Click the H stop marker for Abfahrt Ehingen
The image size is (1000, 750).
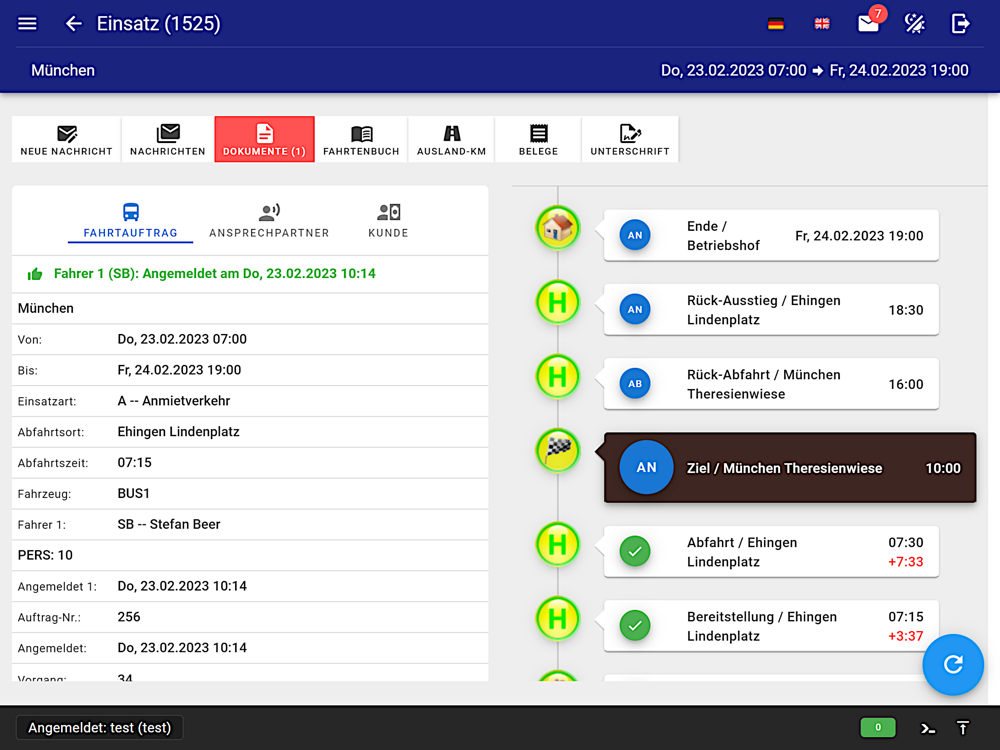click(x=558, y=545)
